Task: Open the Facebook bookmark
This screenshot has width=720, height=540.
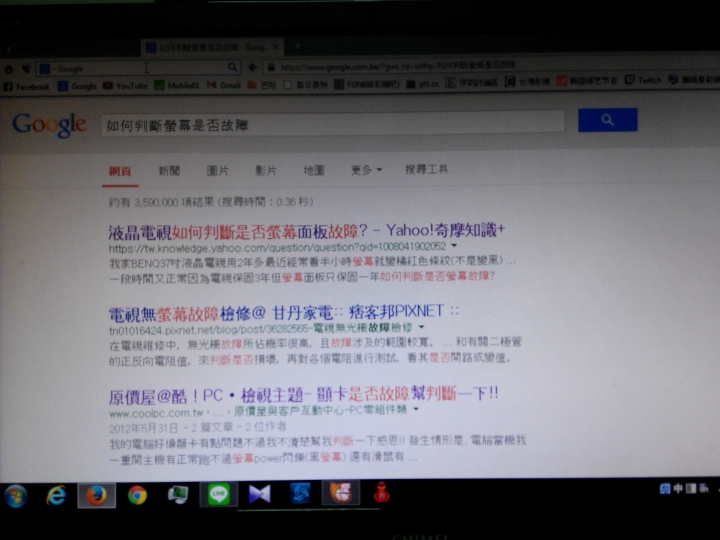Action: 26,87
